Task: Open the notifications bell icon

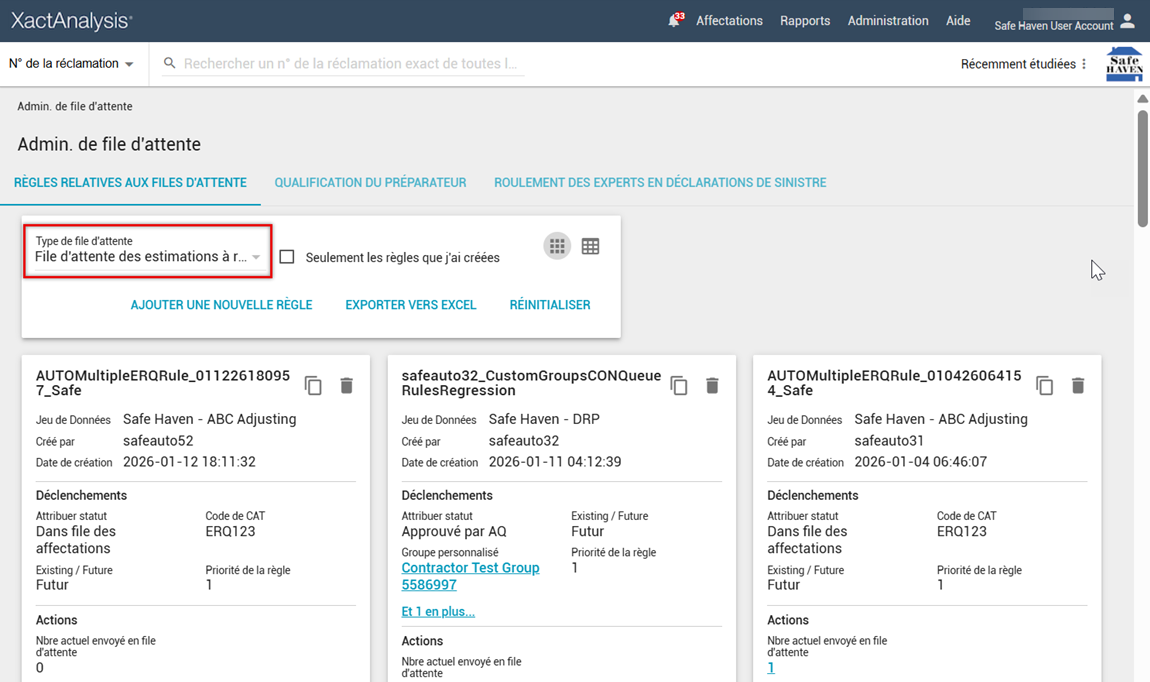Action: point(673,21)
